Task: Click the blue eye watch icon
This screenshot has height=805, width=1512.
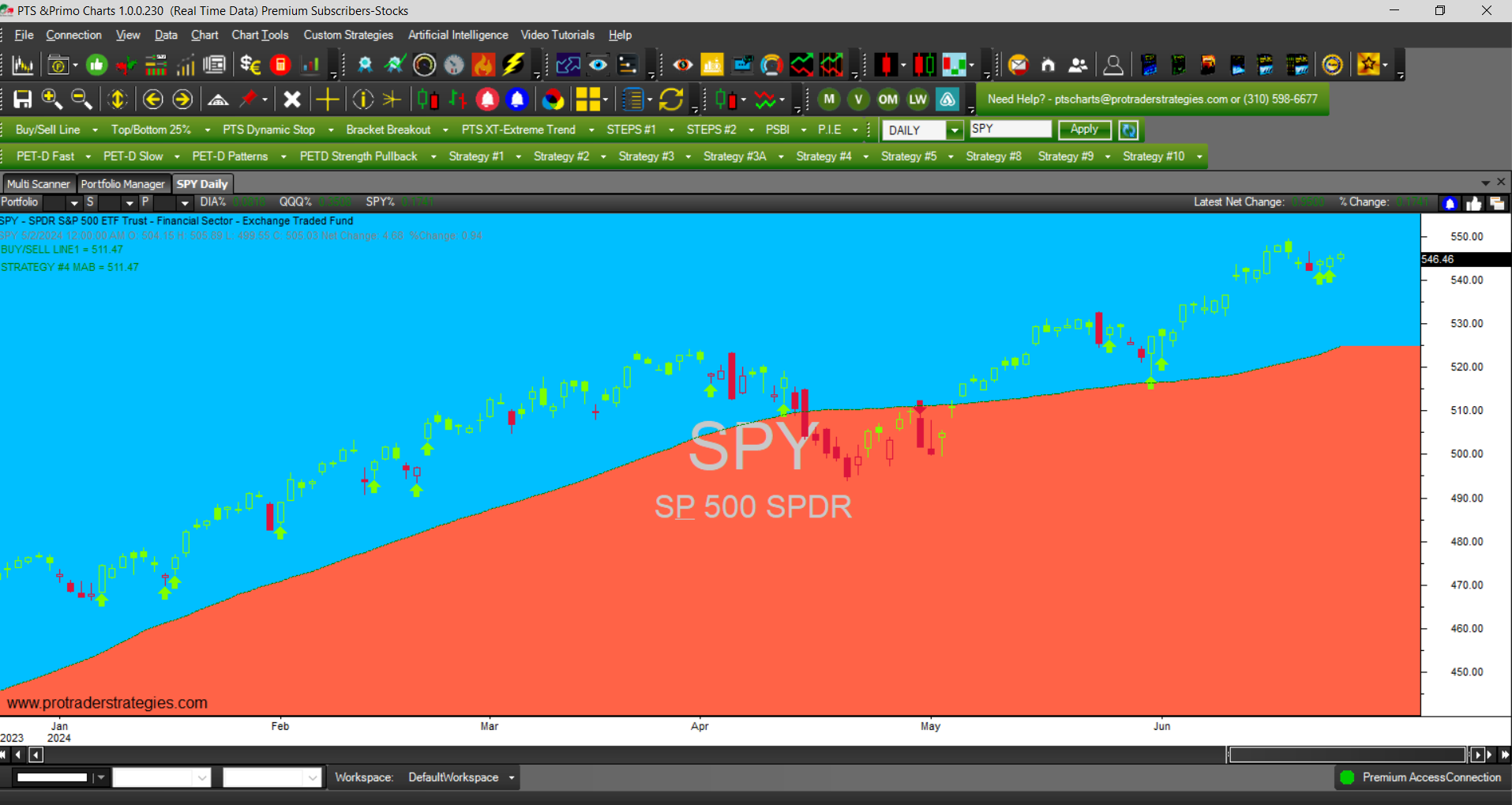Action: click(x=598, y=65)
